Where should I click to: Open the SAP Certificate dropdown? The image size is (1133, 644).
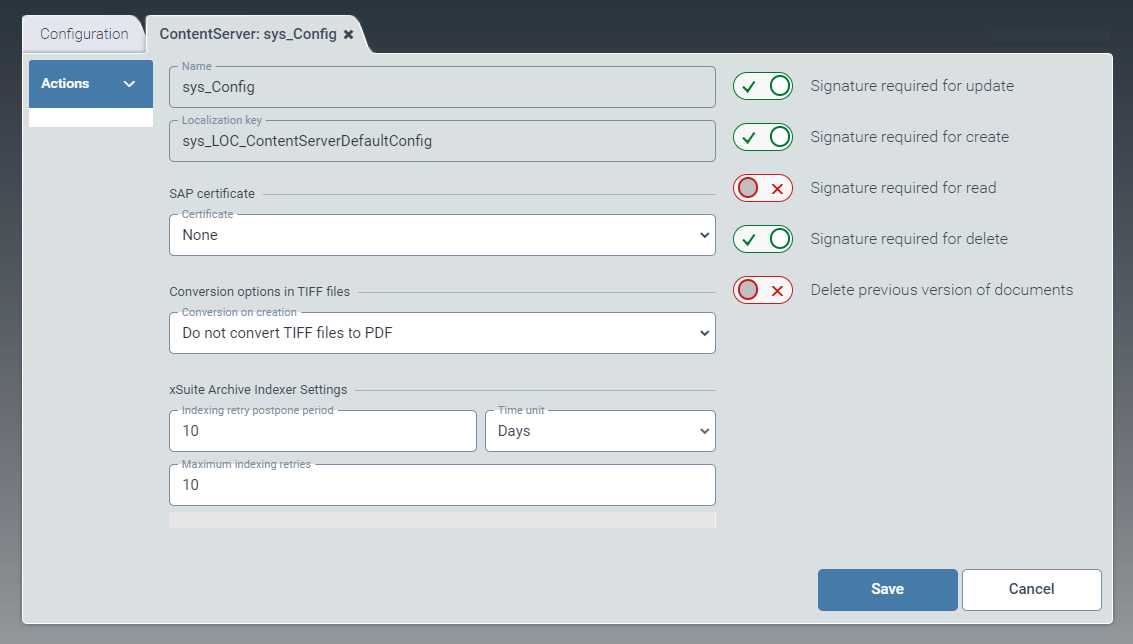[x=442, y=236]
